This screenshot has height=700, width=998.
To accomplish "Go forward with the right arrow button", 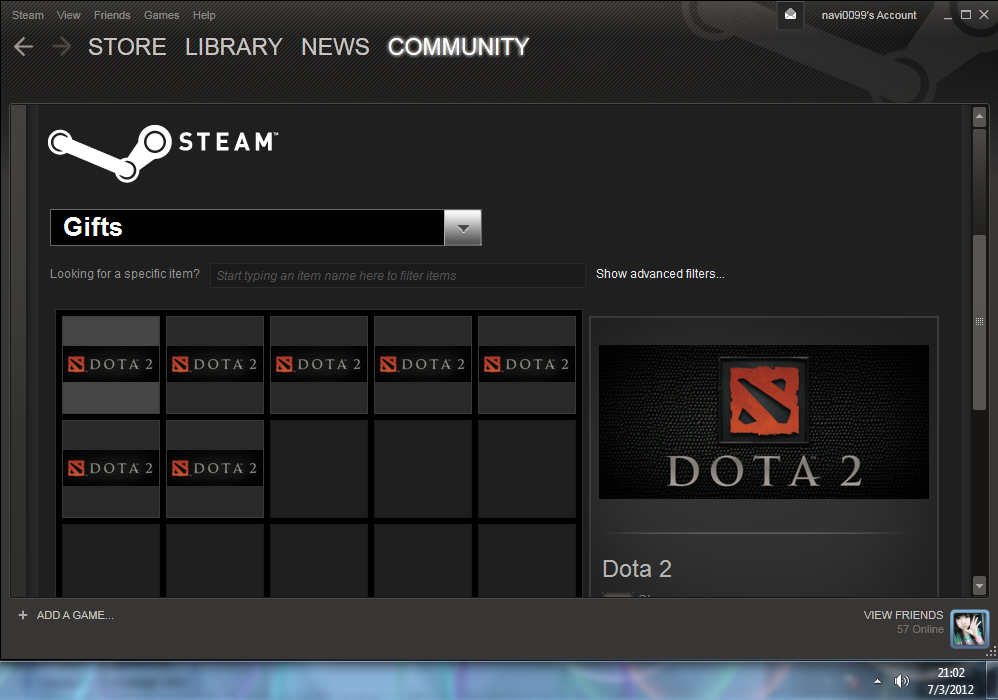I will click(x=61, y=46).
